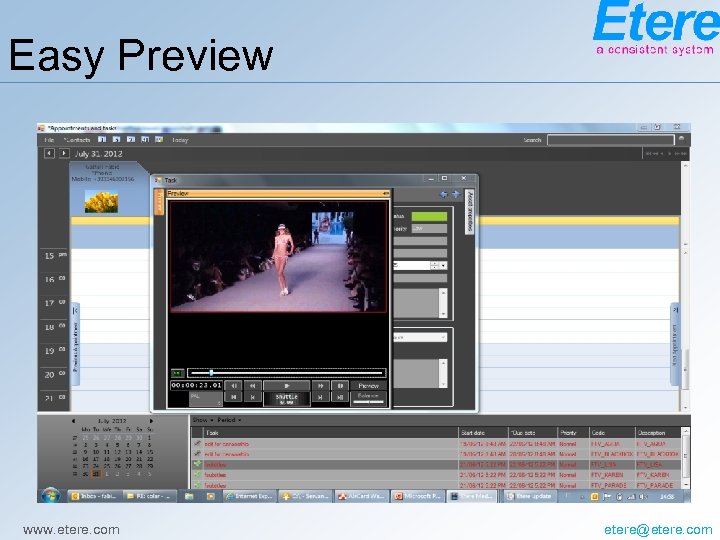Open the dropdown arrow of the date field
720x540 pixels.
point(443,265)
